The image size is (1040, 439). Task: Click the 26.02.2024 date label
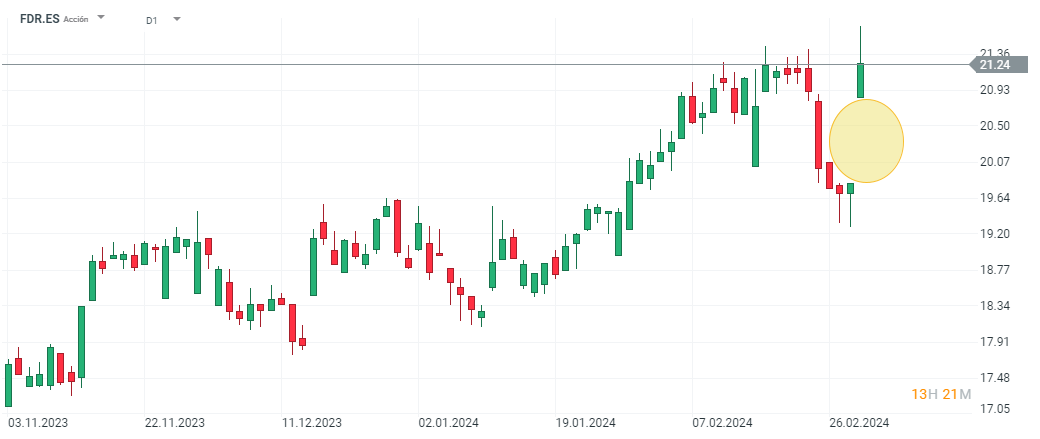860,422
